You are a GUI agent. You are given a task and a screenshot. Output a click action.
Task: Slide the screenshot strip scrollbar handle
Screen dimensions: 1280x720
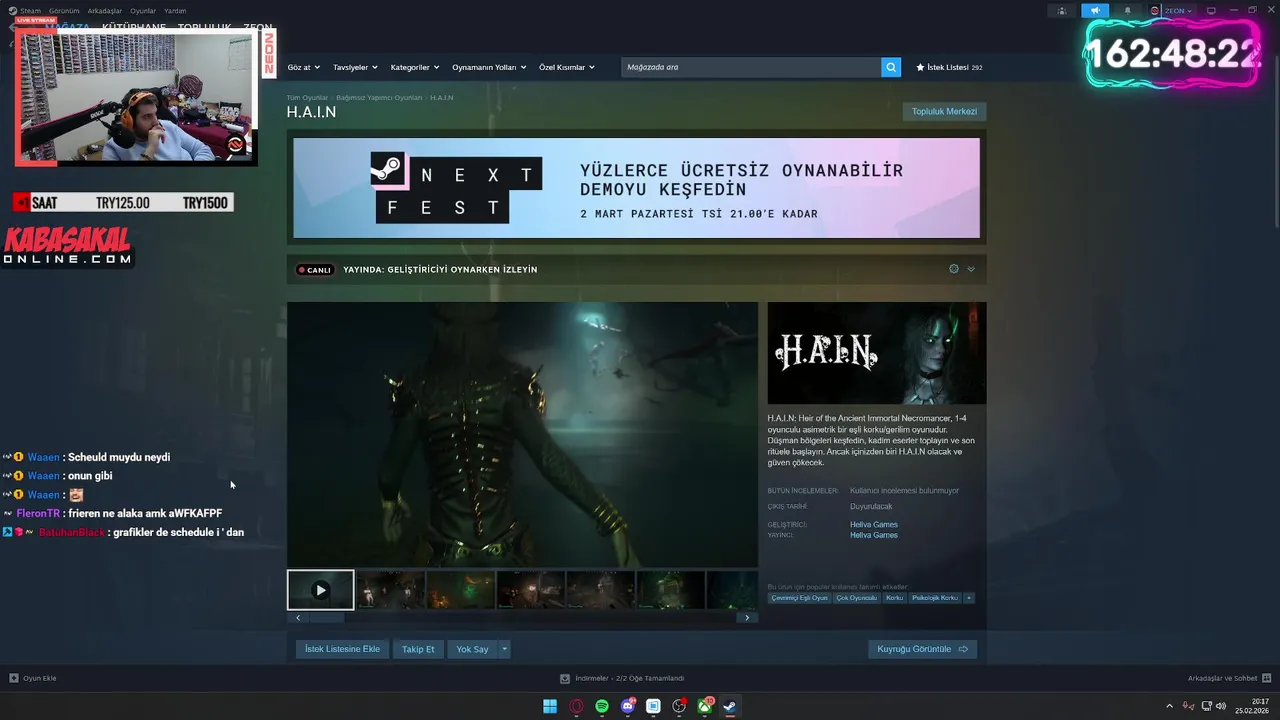pyautogui.click(x=326, y=618)
